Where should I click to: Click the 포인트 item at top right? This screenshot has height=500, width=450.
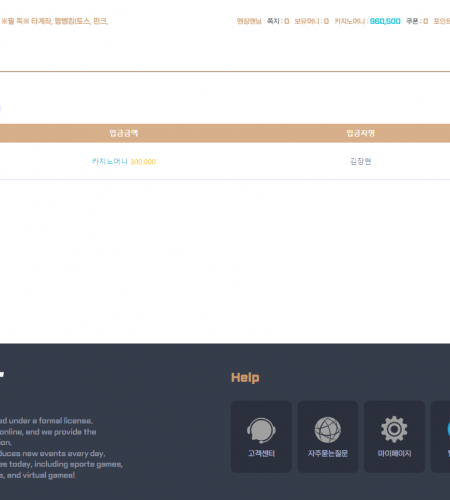pyautogui.click(x=442, y=21)
